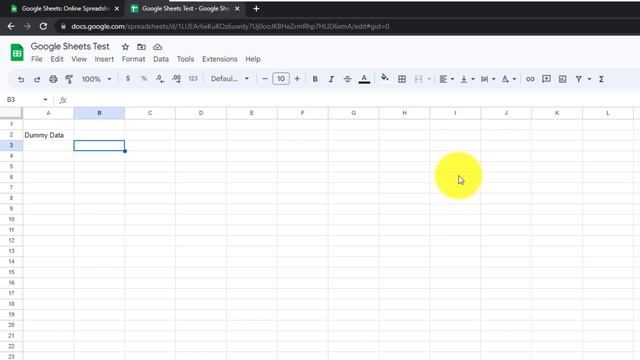The width and height of the screenshot is (640, 360).
Task: Insert chart icon
Action: tap(562, 79)
